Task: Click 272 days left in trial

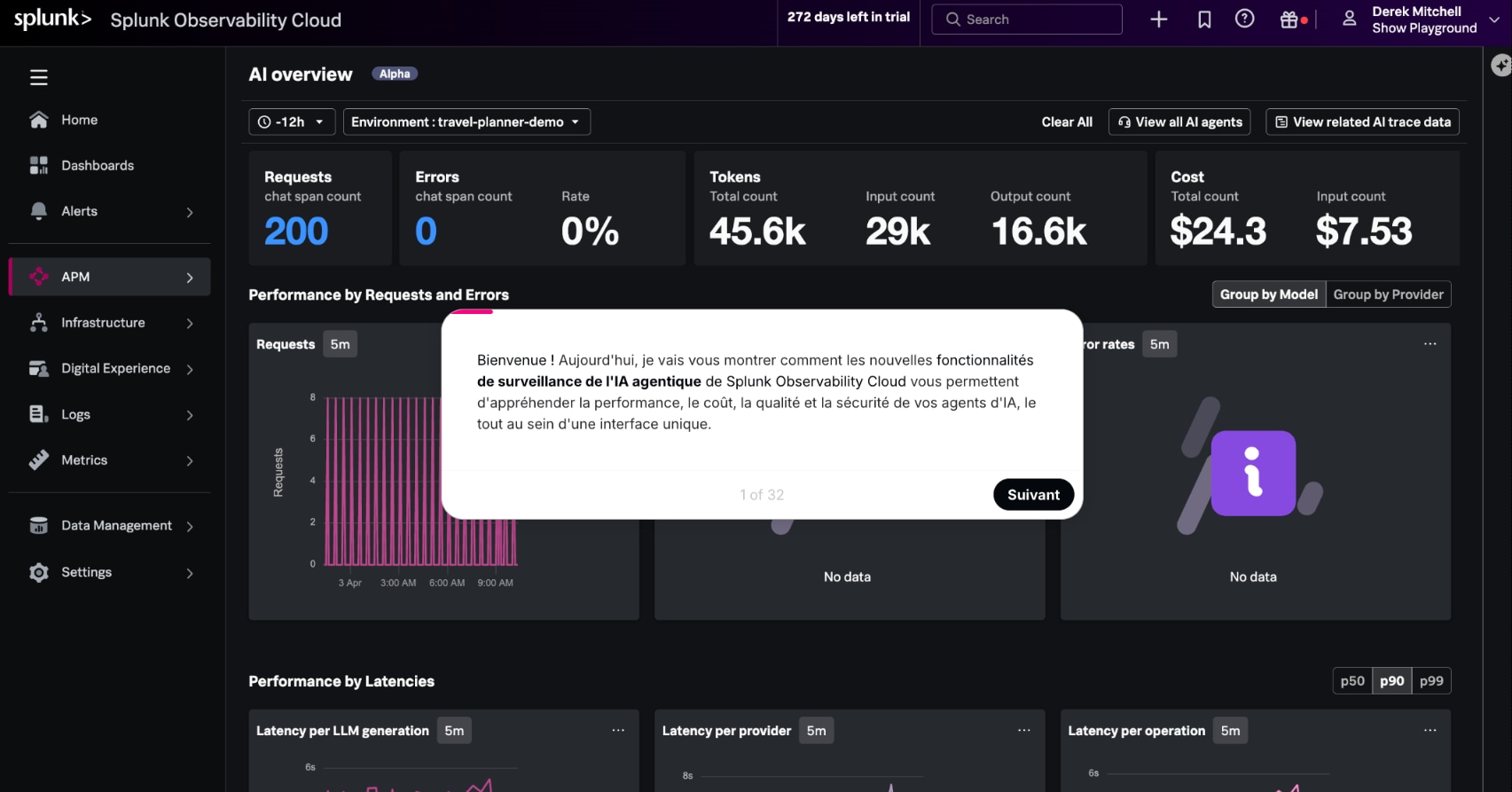Action: coord(849,17)
